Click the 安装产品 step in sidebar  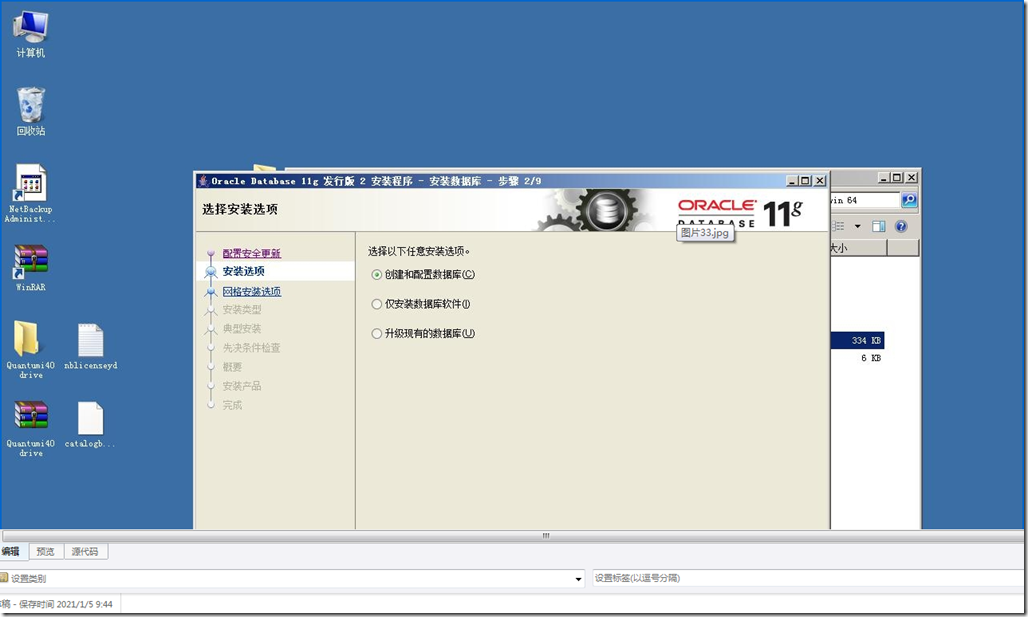[242, 386]
